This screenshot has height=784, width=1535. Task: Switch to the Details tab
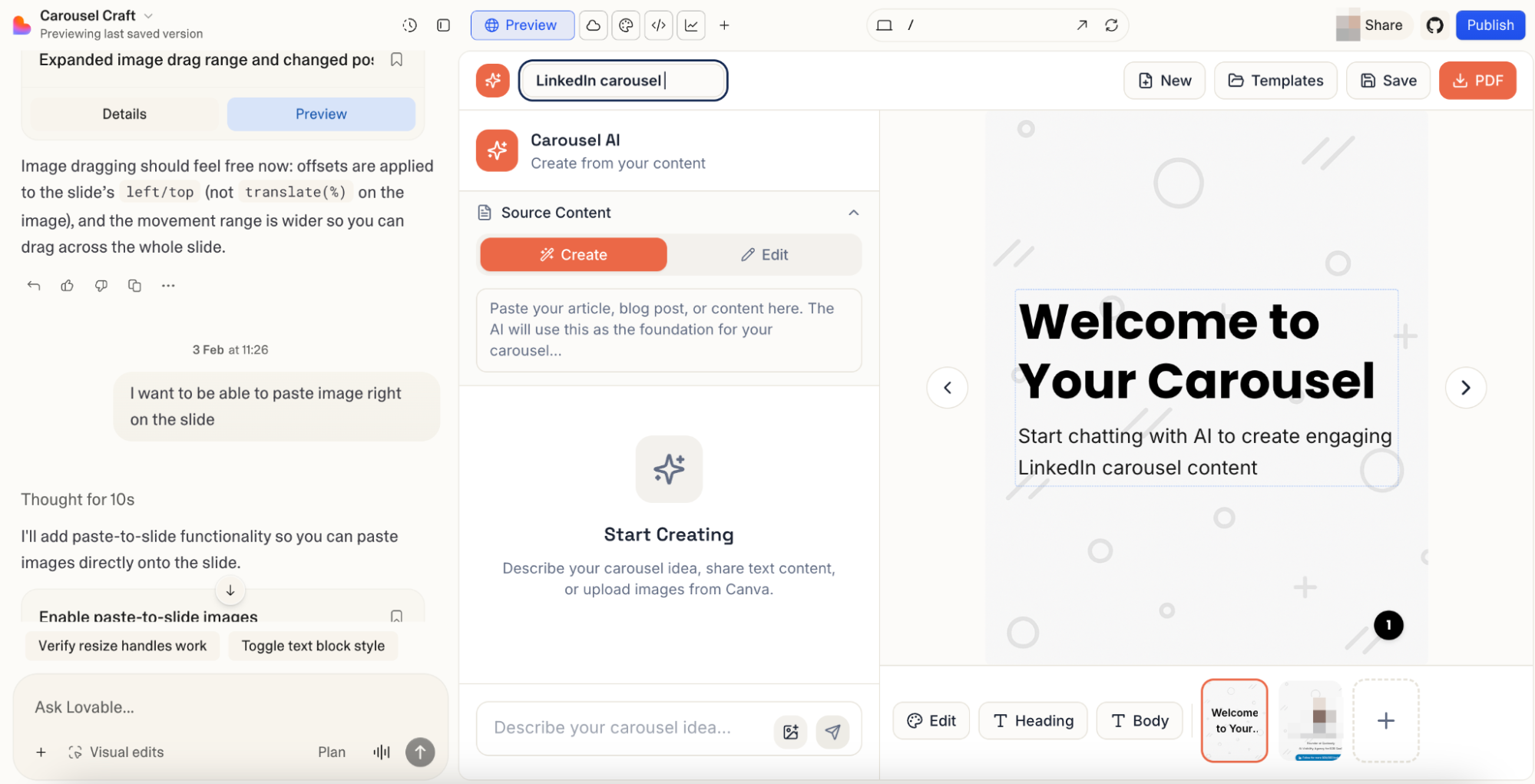124,114
